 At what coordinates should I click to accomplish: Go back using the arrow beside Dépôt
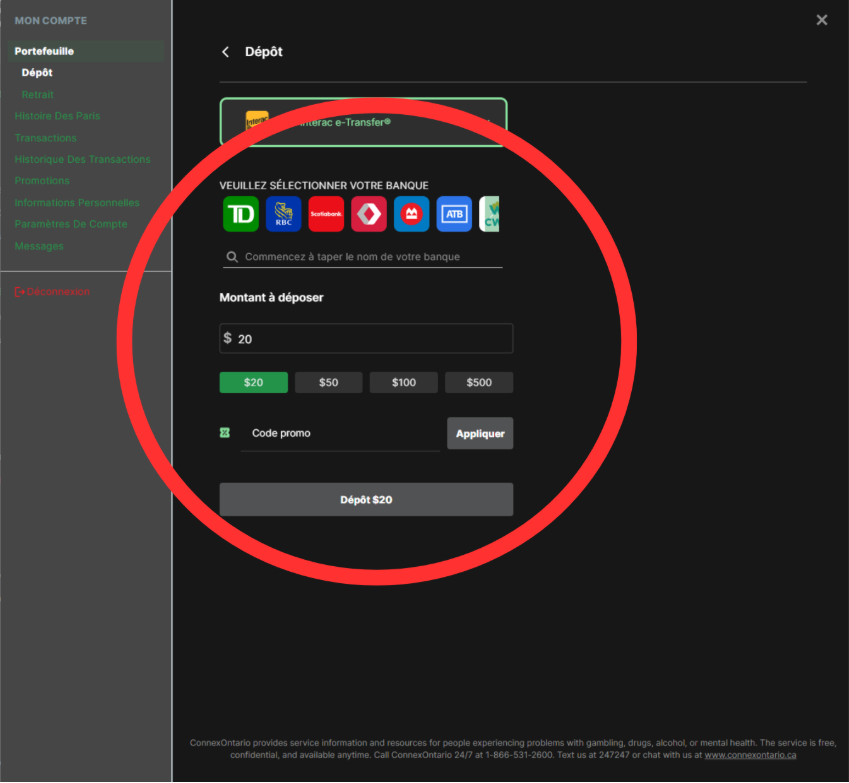click(226, 52)
